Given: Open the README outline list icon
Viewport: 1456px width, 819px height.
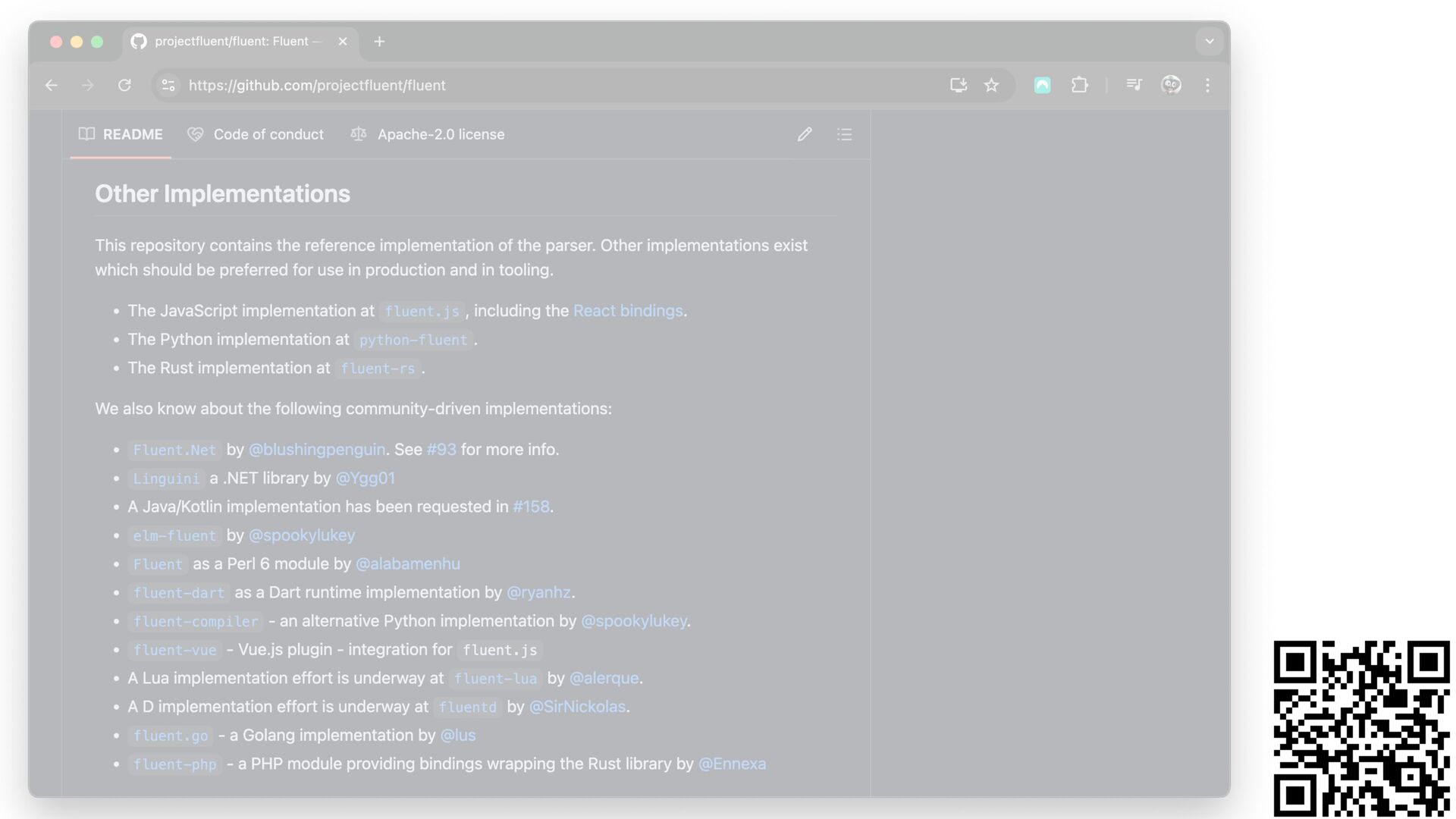Looking at the screenshot, I should coord(844,134).
